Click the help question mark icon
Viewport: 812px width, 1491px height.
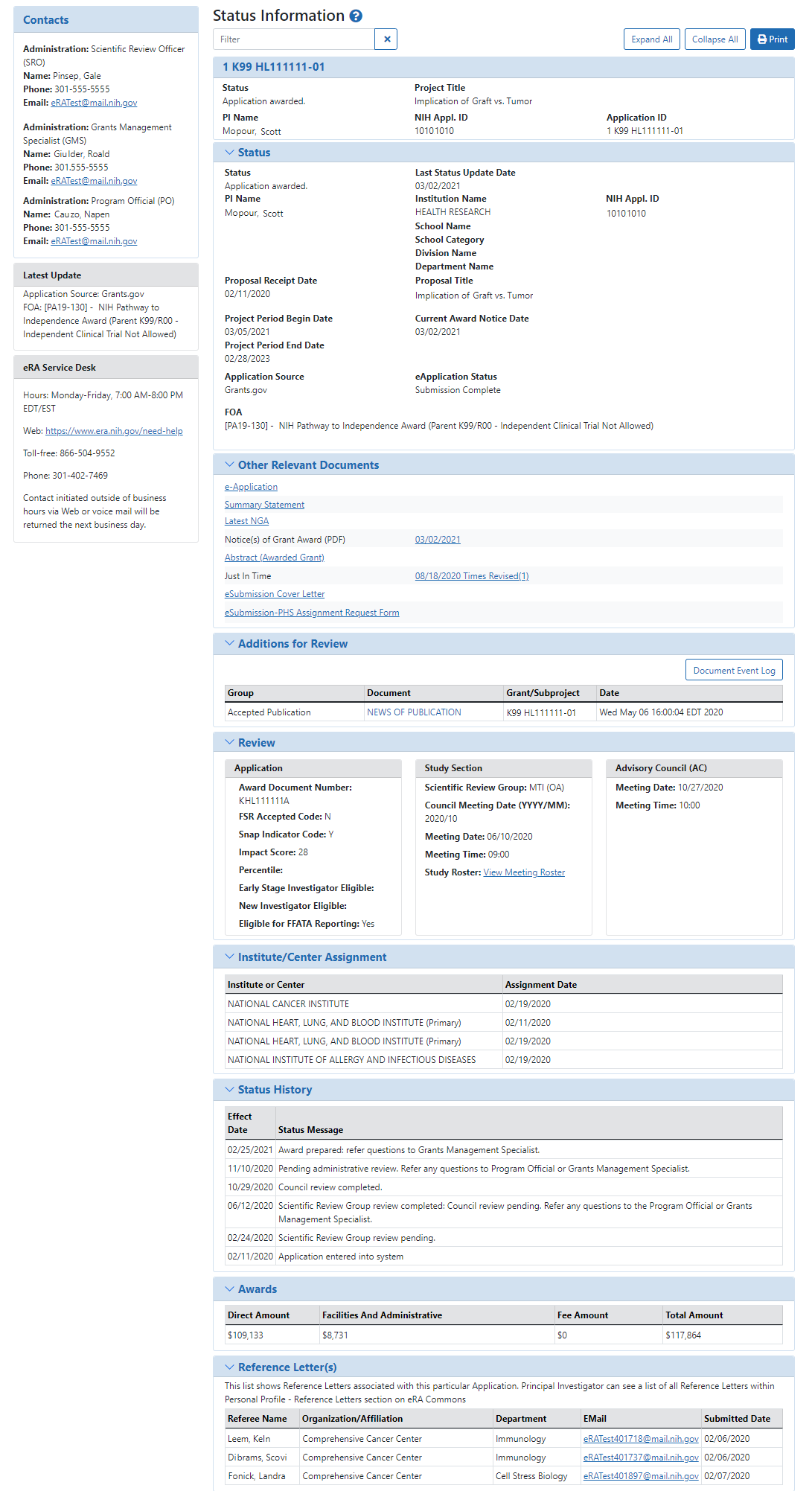356,16
